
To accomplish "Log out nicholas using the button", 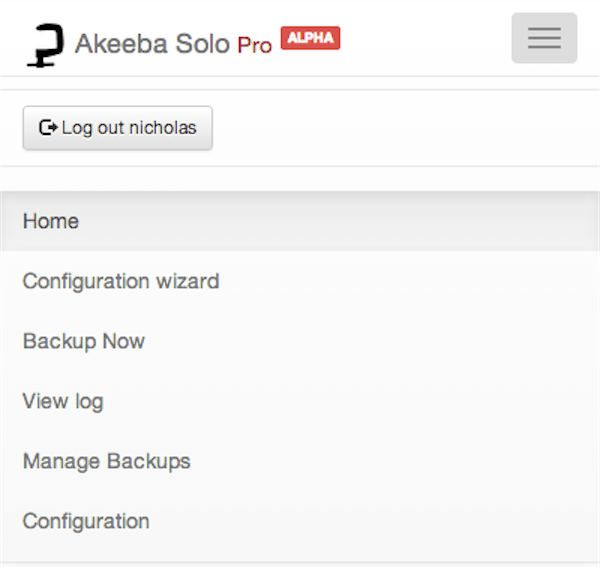I will pos(117,128).
